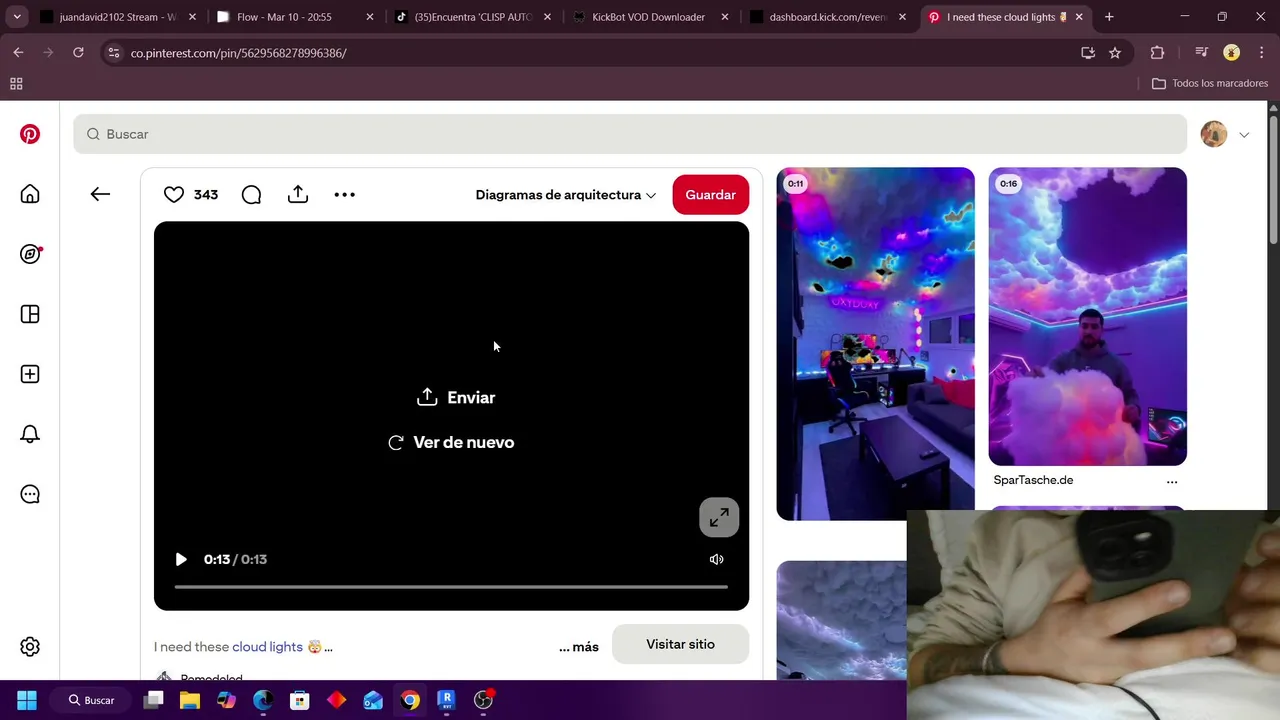The height and width of the screenshot is (720, 1280).
Task: Go back with the left arrow
Action: (100, 194)
